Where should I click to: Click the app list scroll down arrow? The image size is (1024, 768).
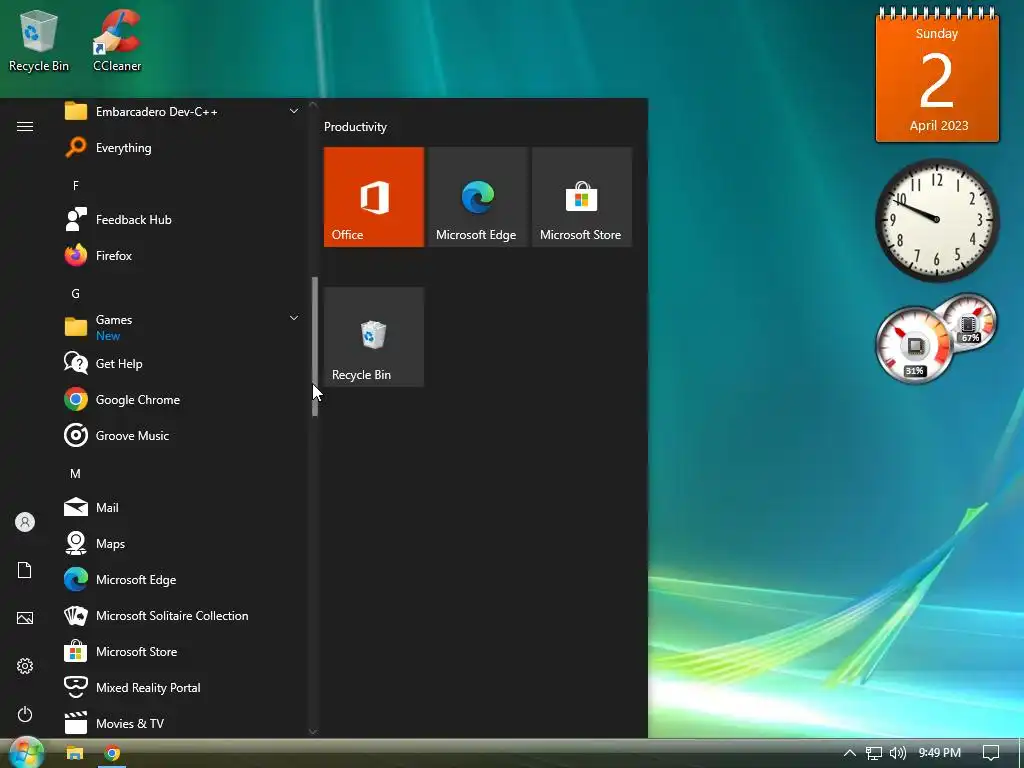313,732
